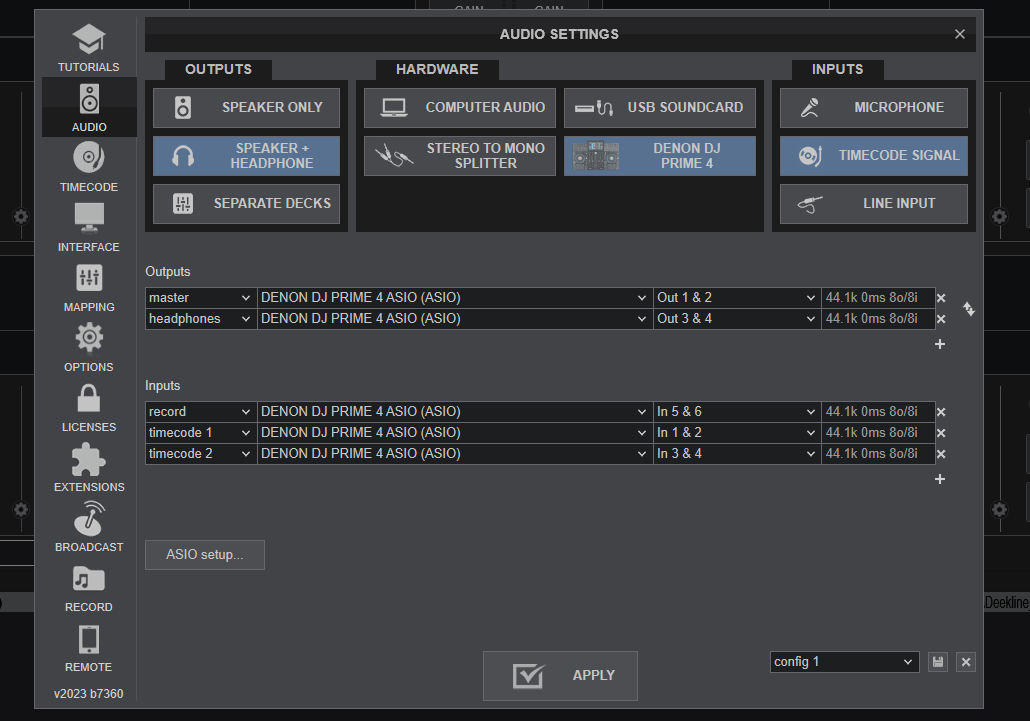Screen dimensions: 1030x721
Task: Choose Denon DJ Prime 4 hardware
Action: tap(660, 156)
